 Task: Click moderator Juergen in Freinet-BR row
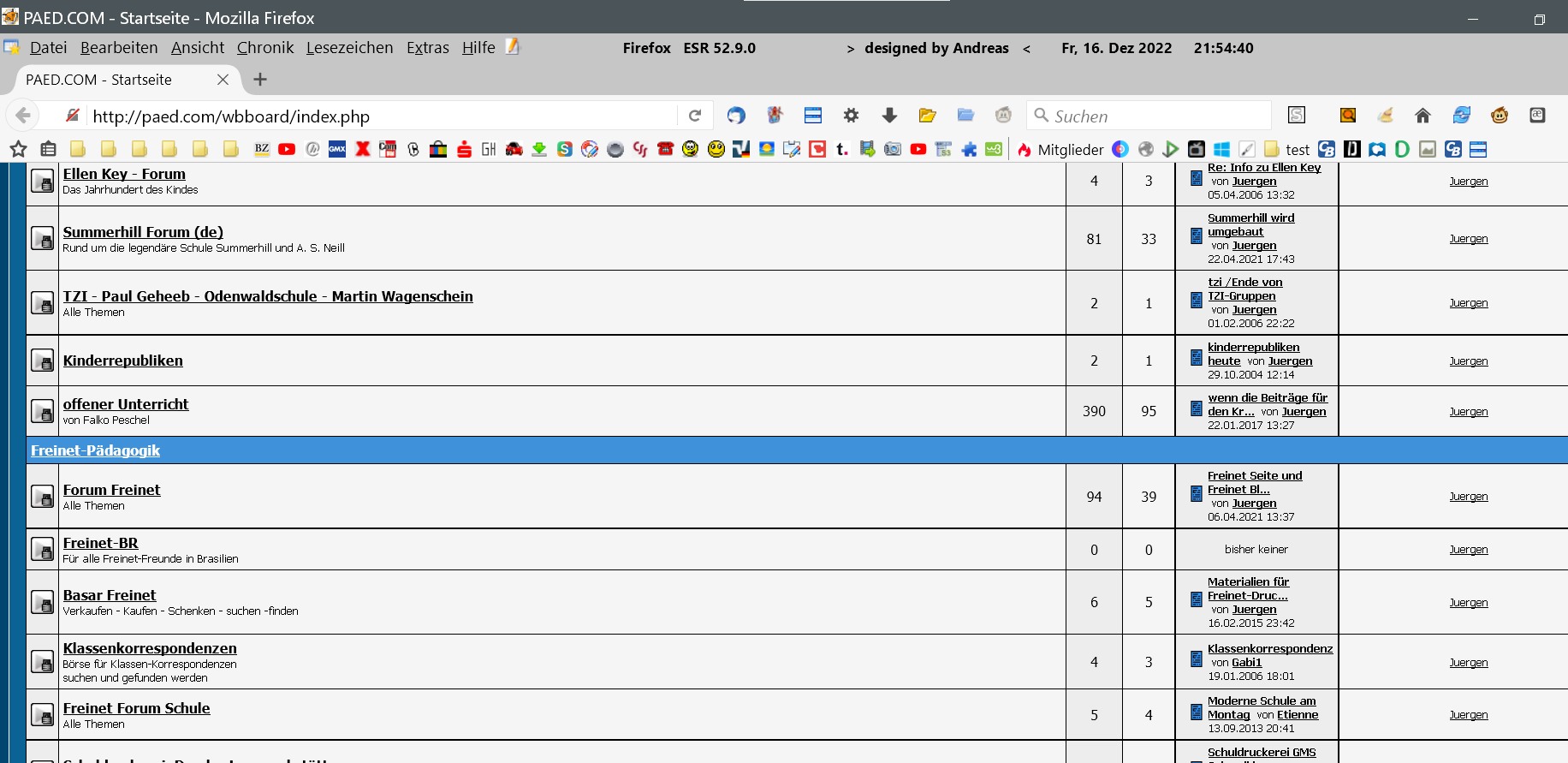pos(1469,550)
